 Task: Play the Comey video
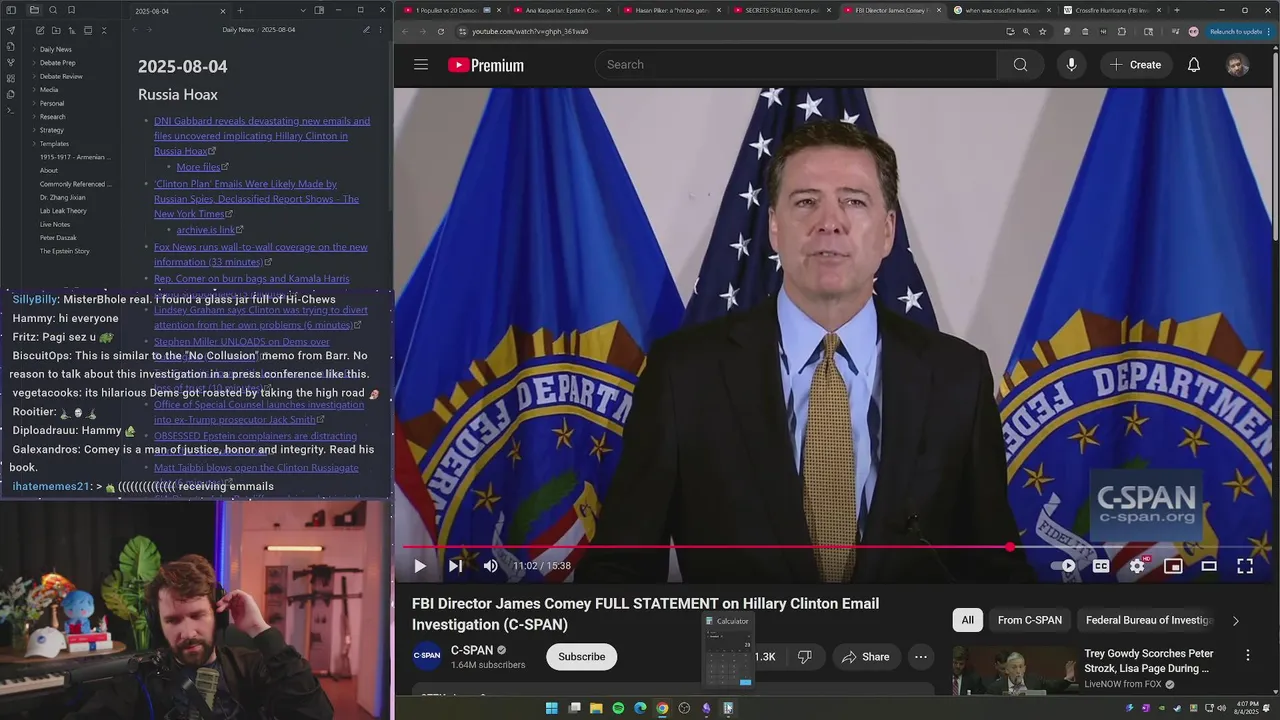point(420,566)
